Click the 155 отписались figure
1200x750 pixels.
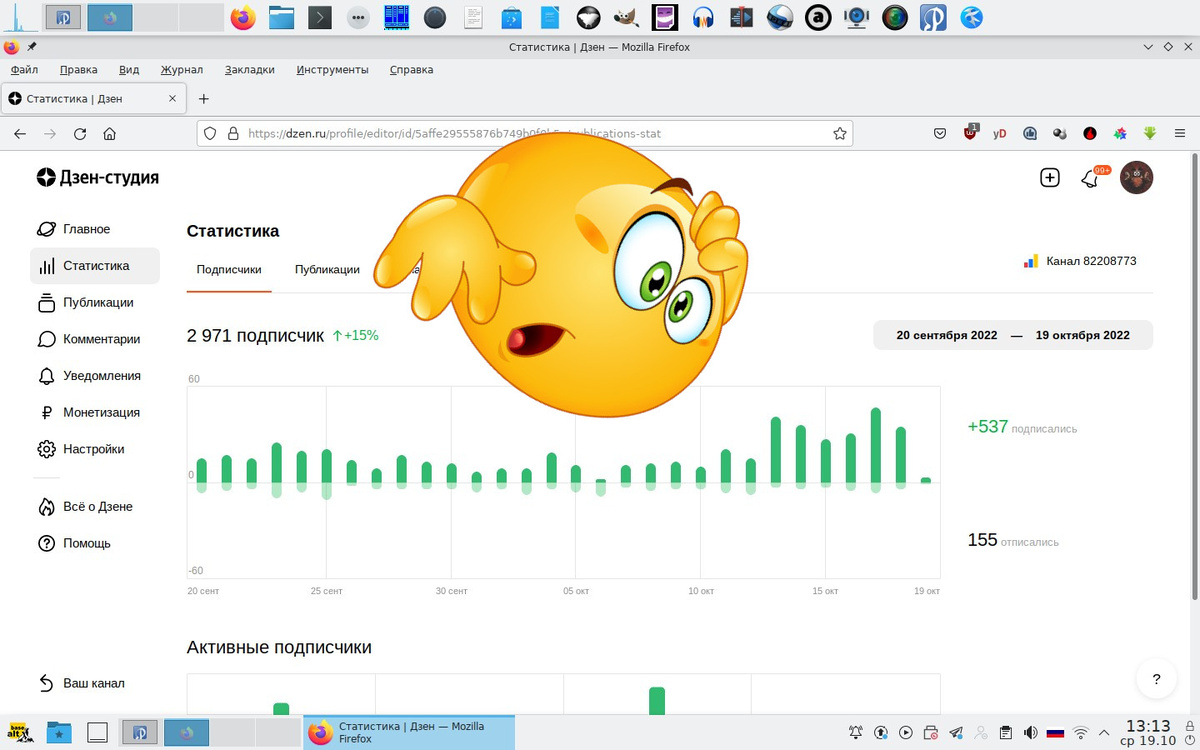click(x=1013, y=540)
